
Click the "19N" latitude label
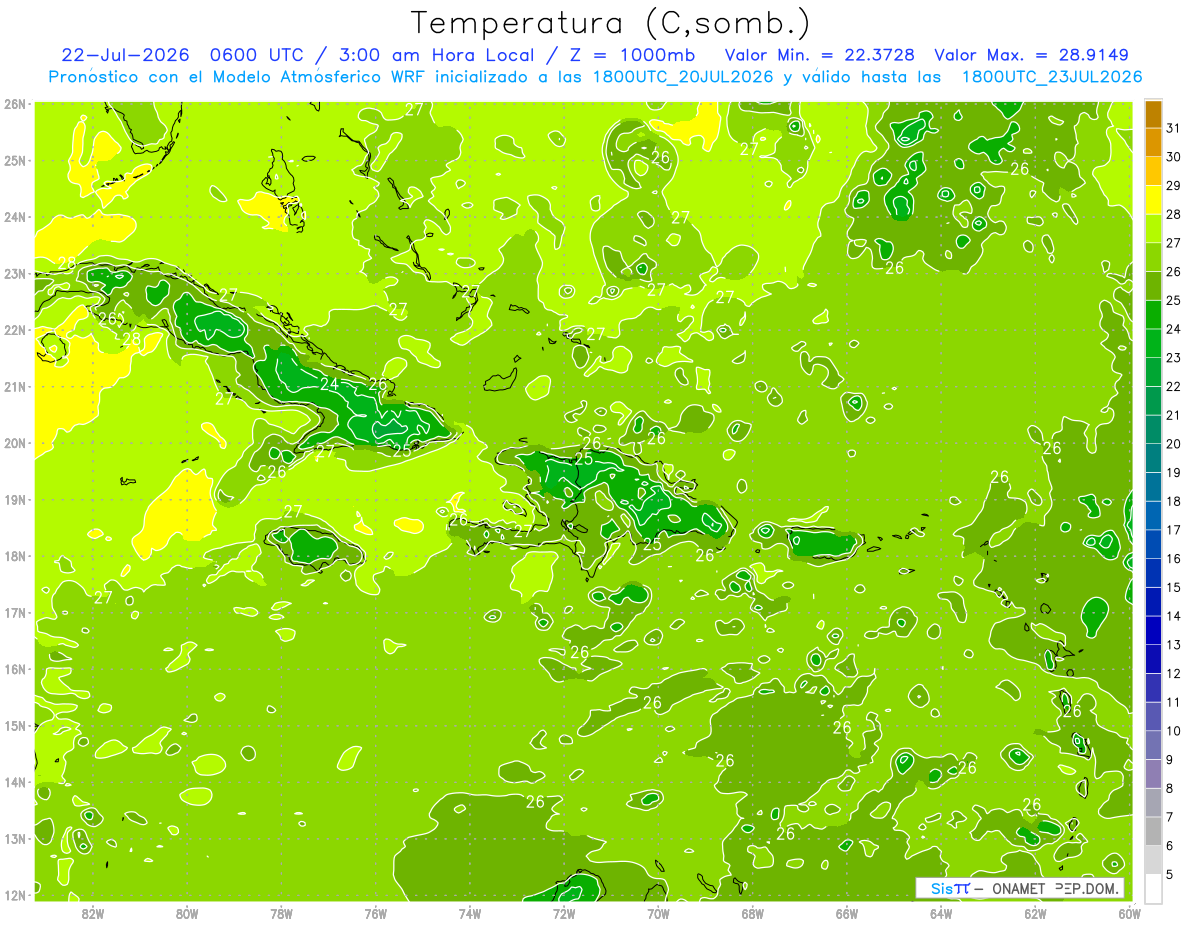15,500
